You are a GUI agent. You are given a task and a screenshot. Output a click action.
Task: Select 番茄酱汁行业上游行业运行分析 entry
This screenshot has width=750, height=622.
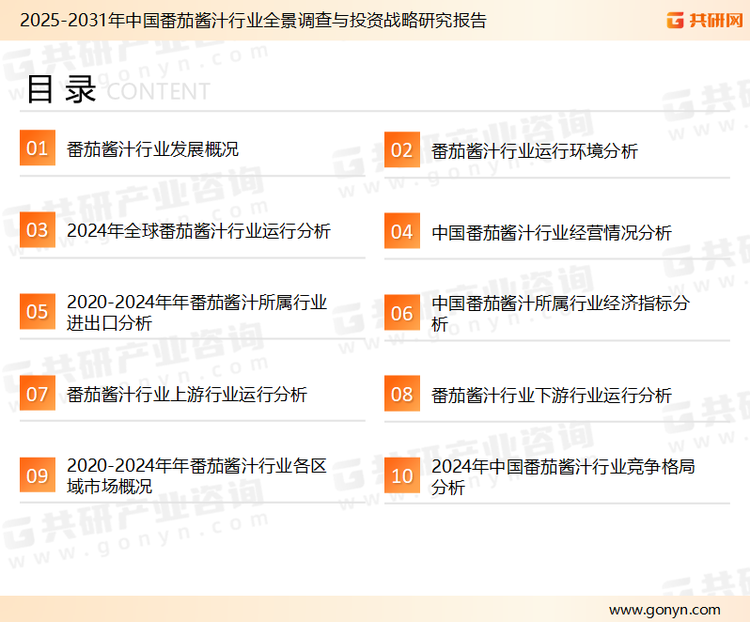pyautogui.click(x=186, y=394)
